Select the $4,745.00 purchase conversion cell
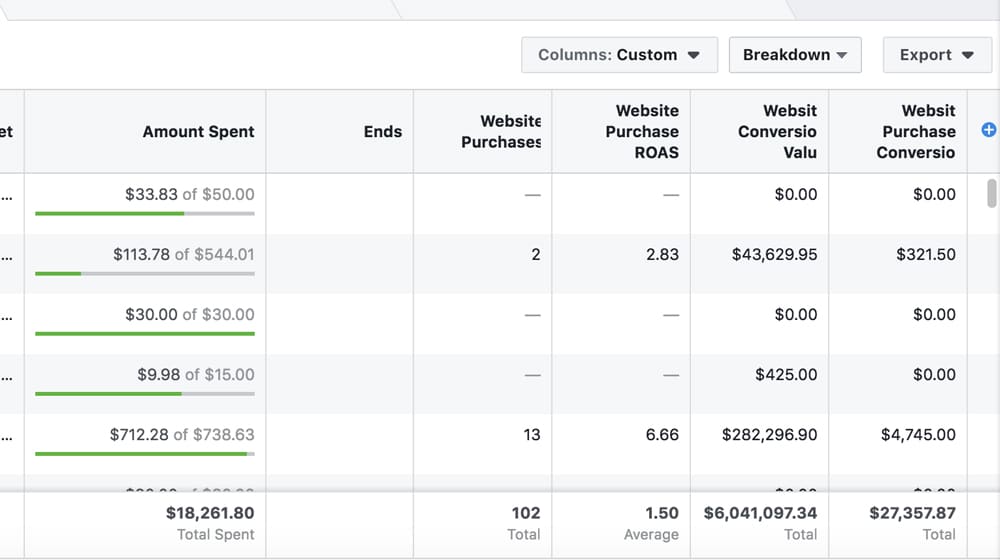 click(x=917, y=435)
